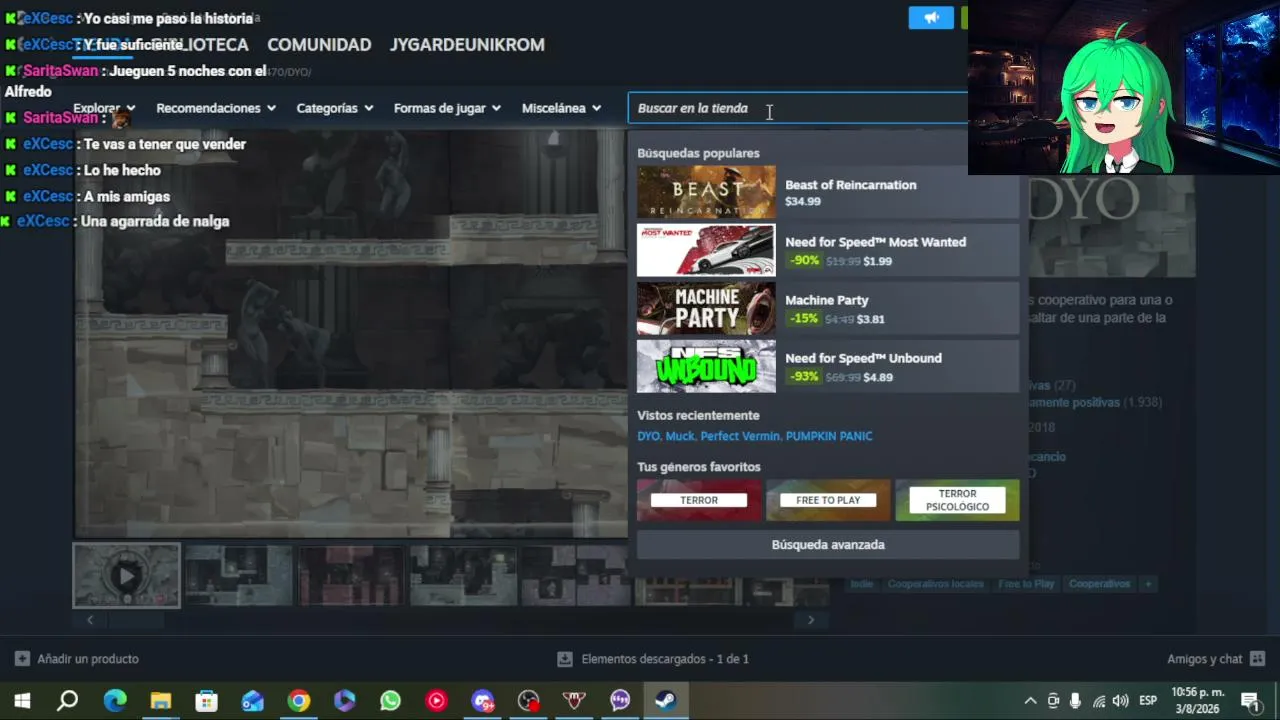Open the JYGARDEUNIKROM profile tab
Image resolution: width=1280 pixels, height=720 pixels.
pyautogui.click(x=467, y=45)
